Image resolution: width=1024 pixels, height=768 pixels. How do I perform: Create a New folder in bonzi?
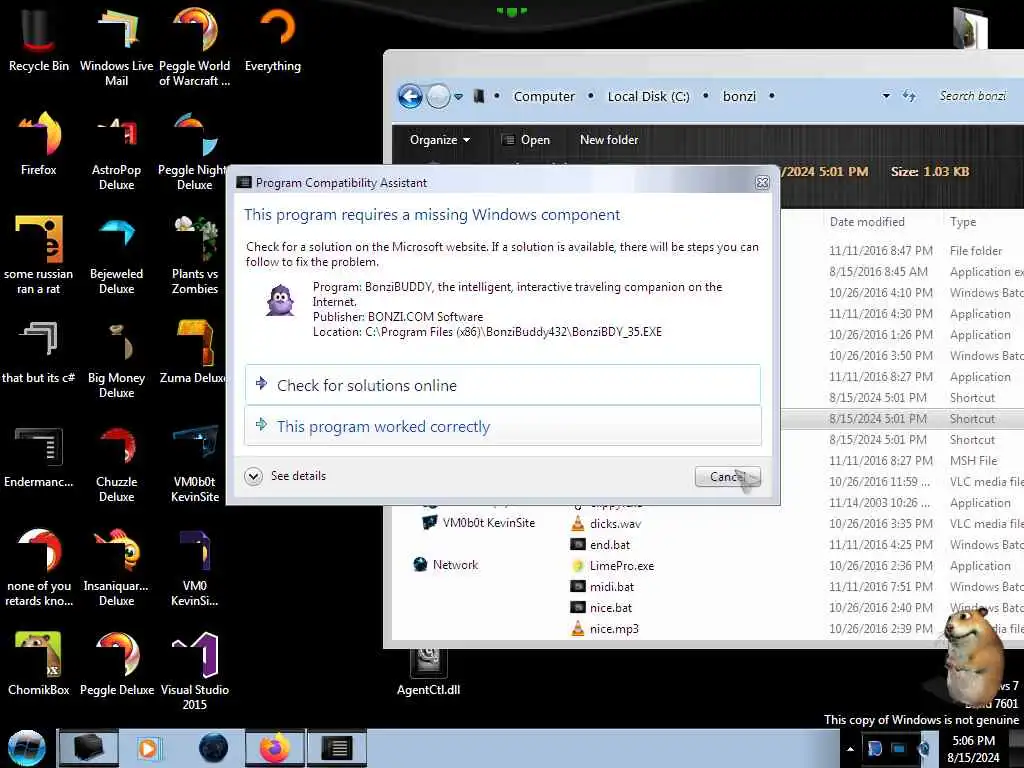point(609,140)
